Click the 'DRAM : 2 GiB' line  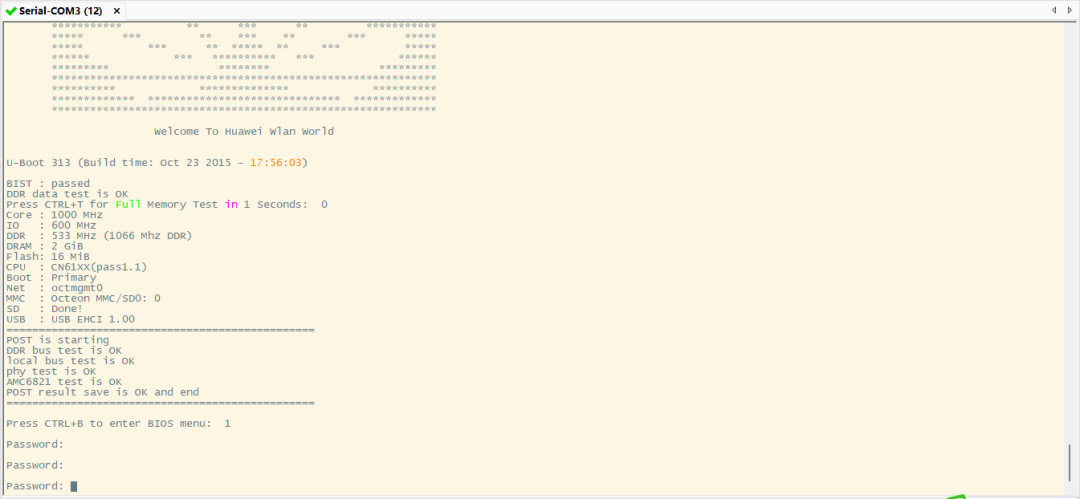(x=48, y=246)
